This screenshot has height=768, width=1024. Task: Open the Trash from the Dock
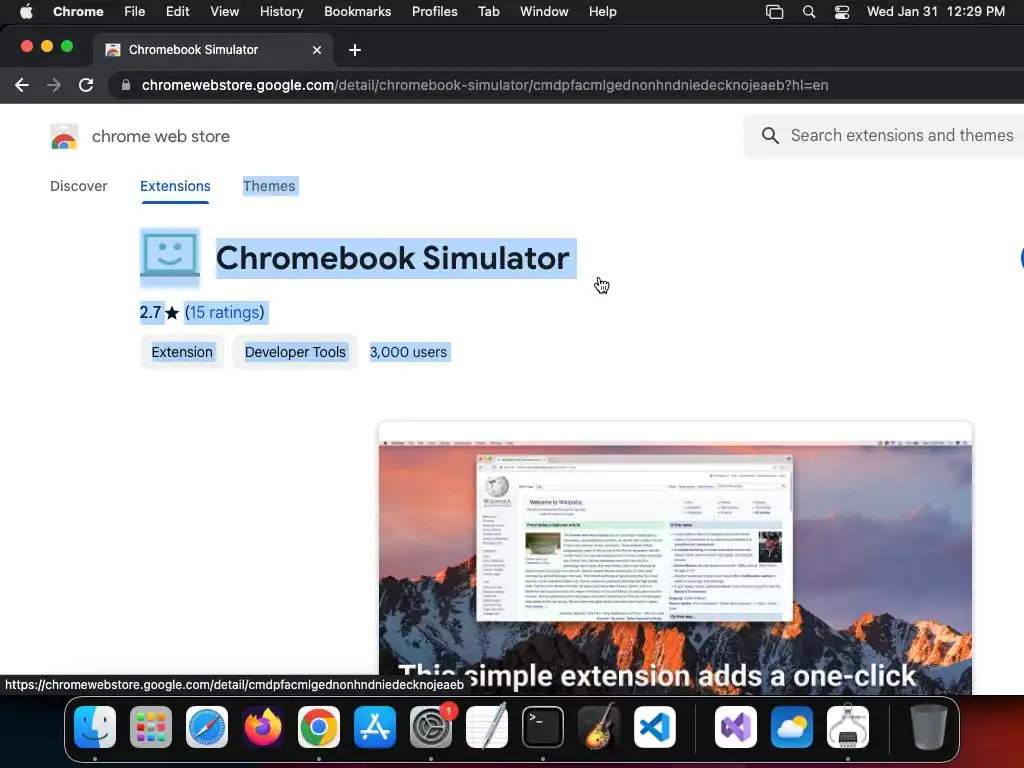click(928, 727)
